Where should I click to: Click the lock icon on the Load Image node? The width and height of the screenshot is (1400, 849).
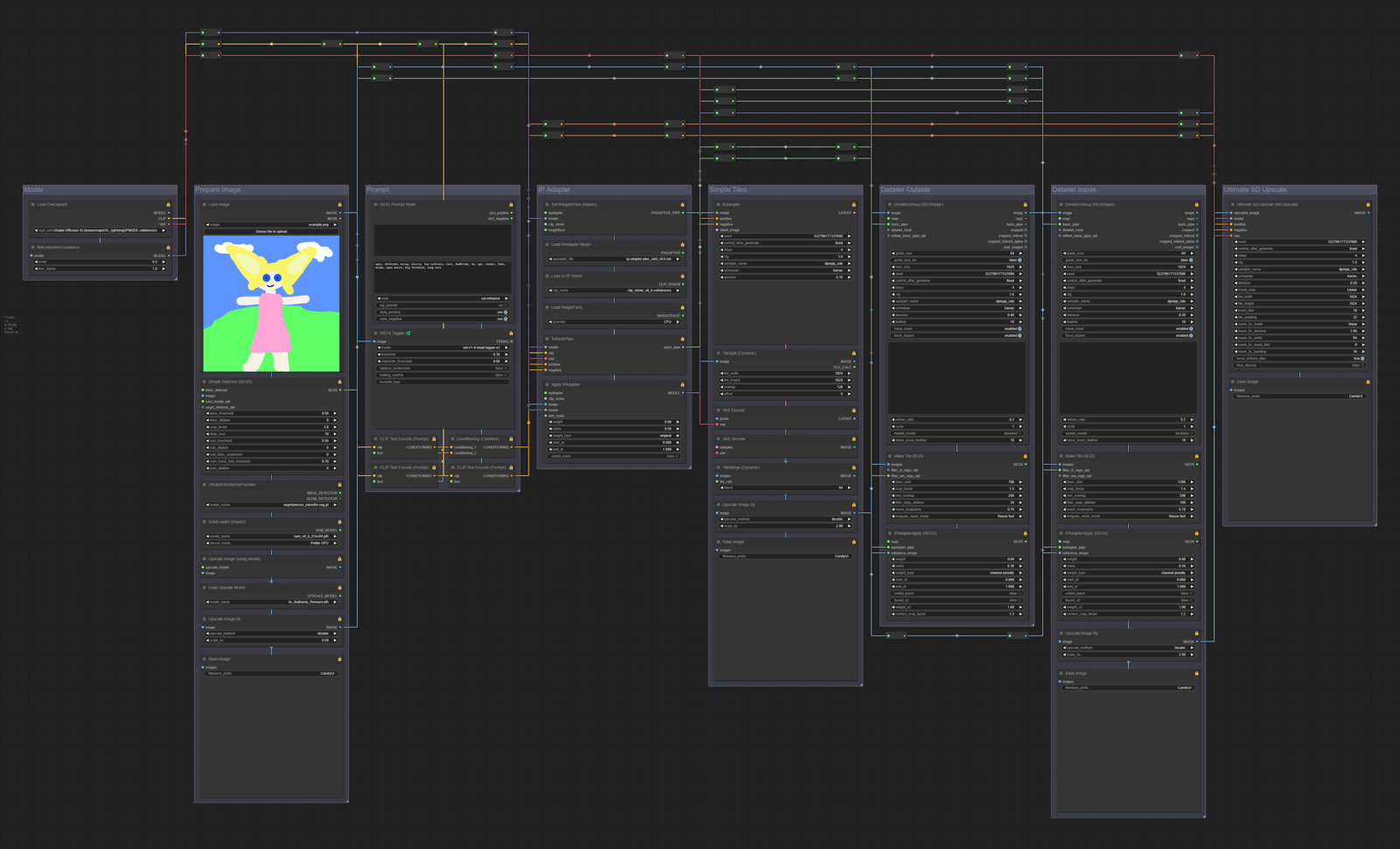(339, 204)
